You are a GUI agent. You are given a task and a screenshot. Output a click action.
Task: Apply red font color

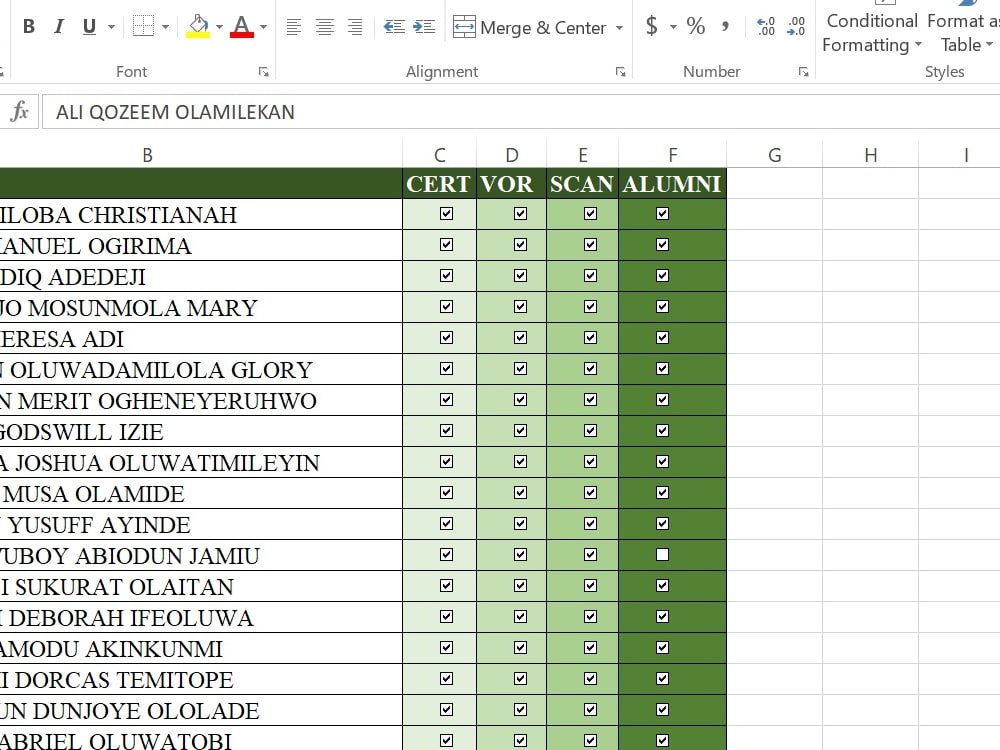click(242, 27)
